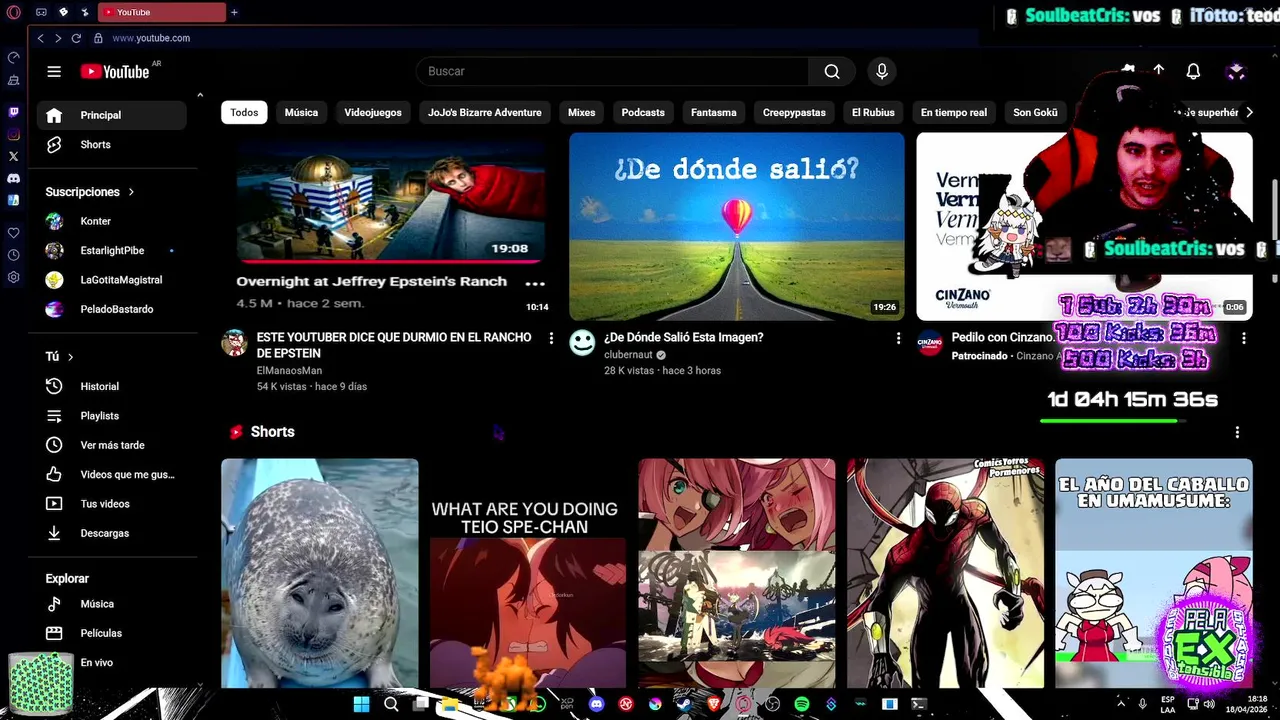The height and width of the screenshot is (720, 1280).
Task: Open Historial in the sidebar
Action: click(112, 386)
